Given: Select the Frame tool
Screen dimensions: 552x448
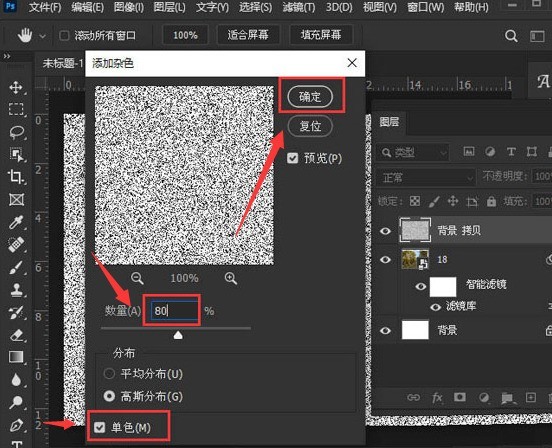Looking at the screenshot, I should pos(16,200).
